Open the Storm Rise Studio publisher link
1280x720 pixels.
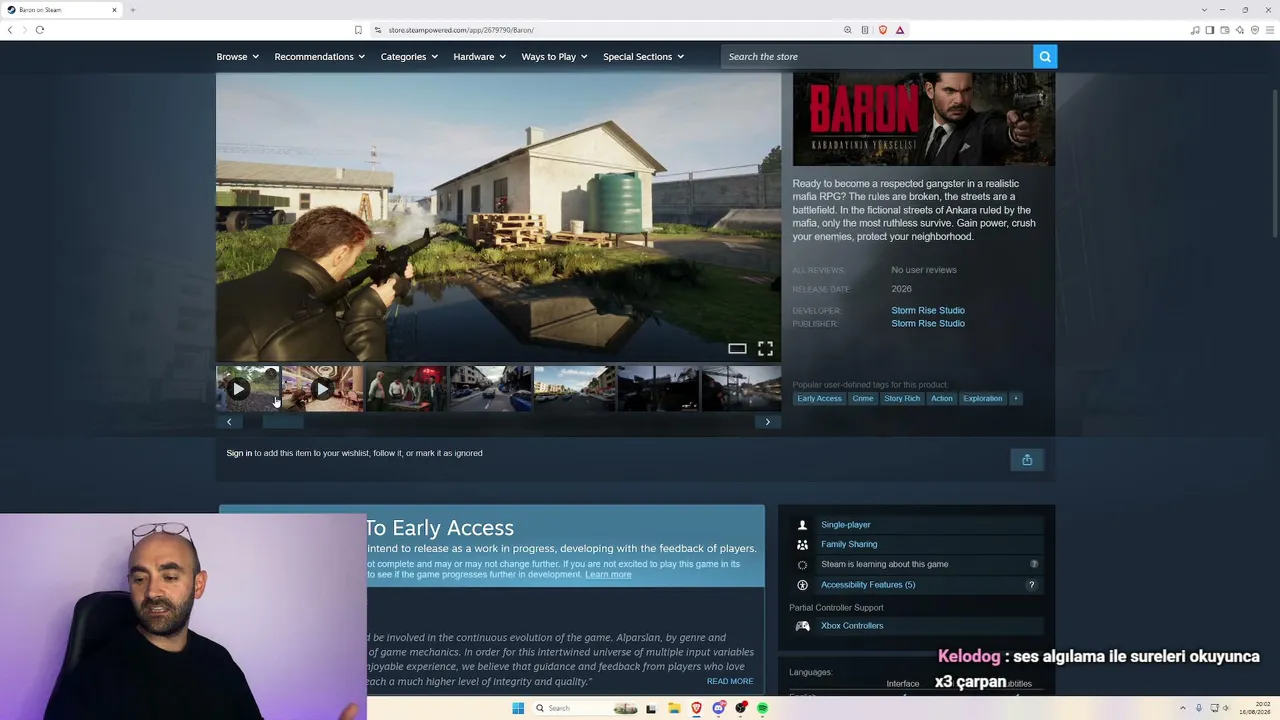tap(928, 324)
